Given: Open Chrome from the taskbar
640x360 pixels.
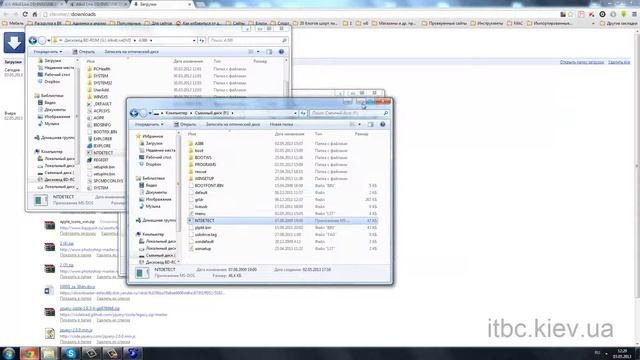Looking at the screenshot, I should pos(29,353).
